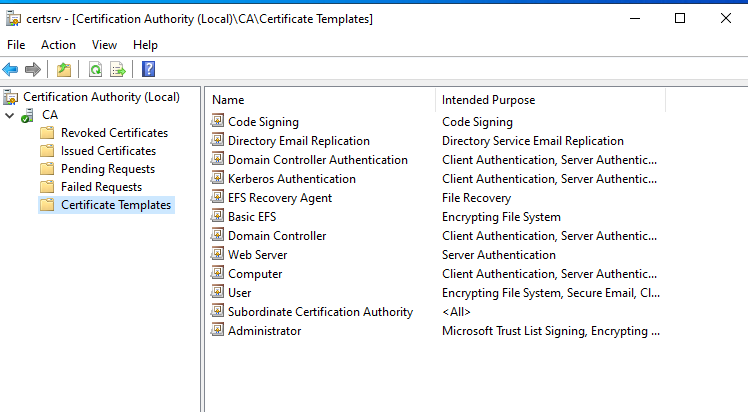Screen dimensions: 748x412
Task: Select Issued Certificates folder in tree
Action: [x=108, y=151]
